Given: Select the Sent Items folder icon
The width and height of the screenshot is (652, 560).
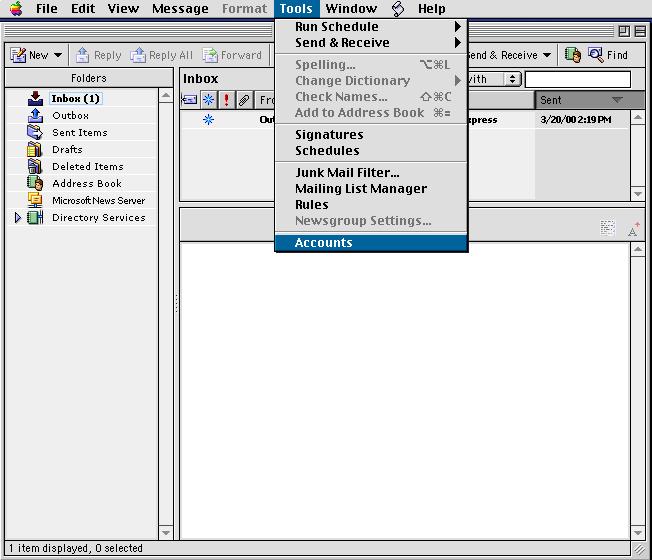Looking at the screenshot, I should tap(35, 132).
